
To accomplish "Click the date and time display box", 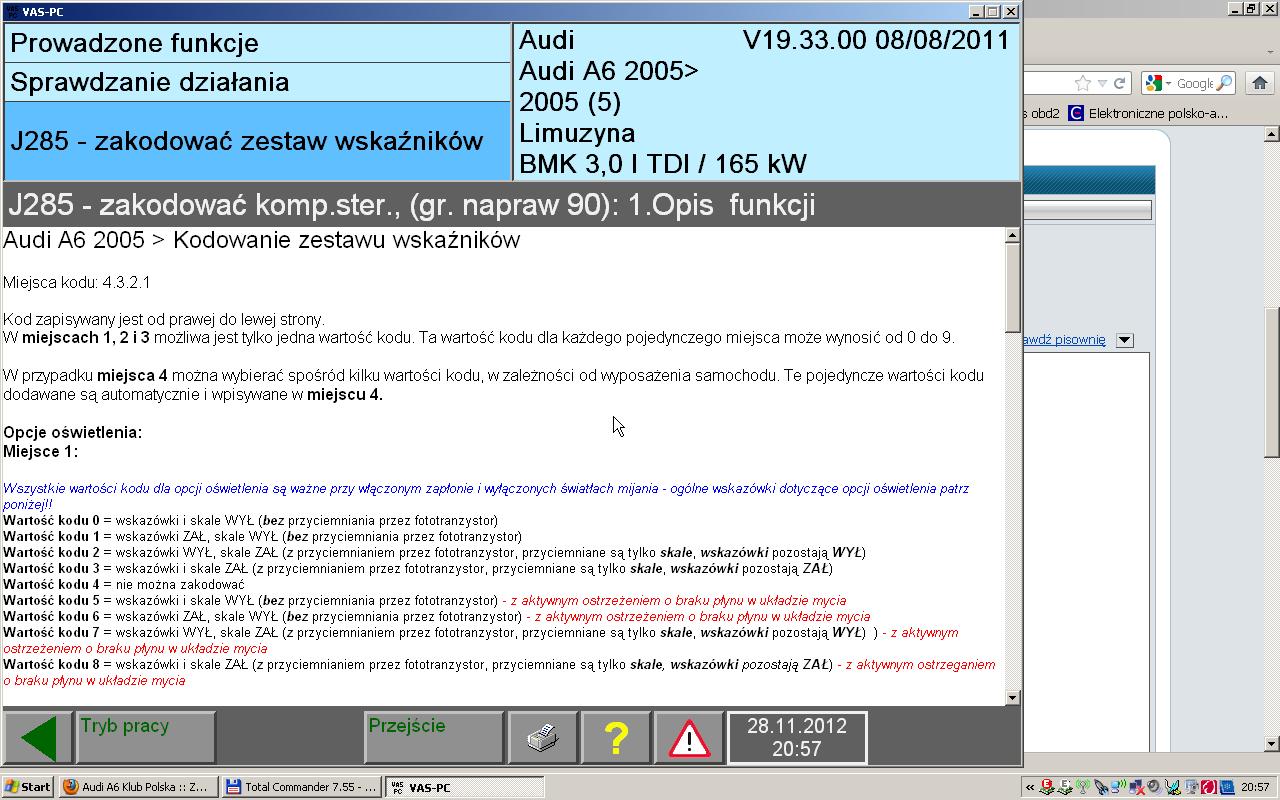I will 797,738.
